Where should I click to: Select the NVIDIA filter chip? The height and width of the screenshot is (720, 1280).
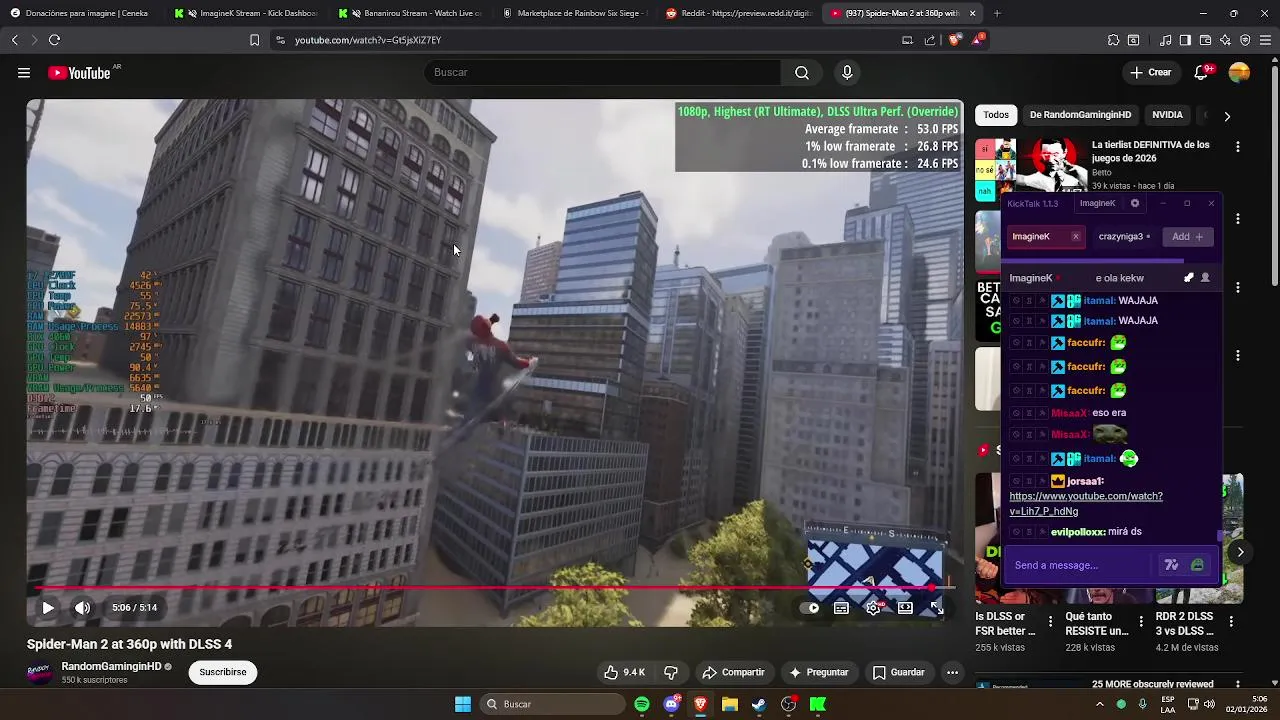coord(1167,115)
